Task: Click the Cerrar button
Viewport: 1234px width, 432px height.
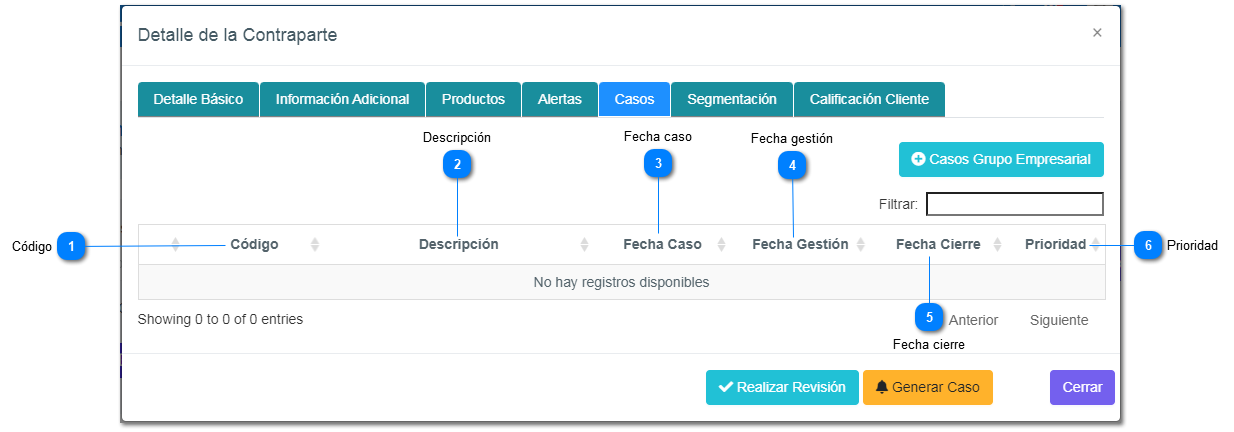Action: tap(1082, 387)
